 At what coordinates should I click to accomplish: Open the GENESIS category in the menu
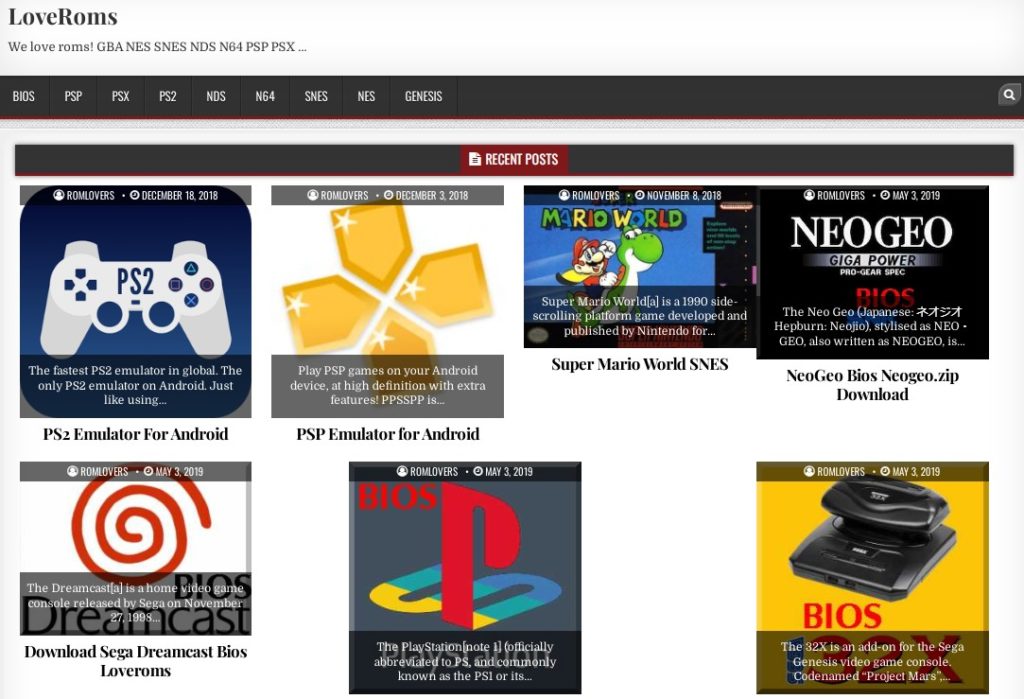click(x=422, y=96)
